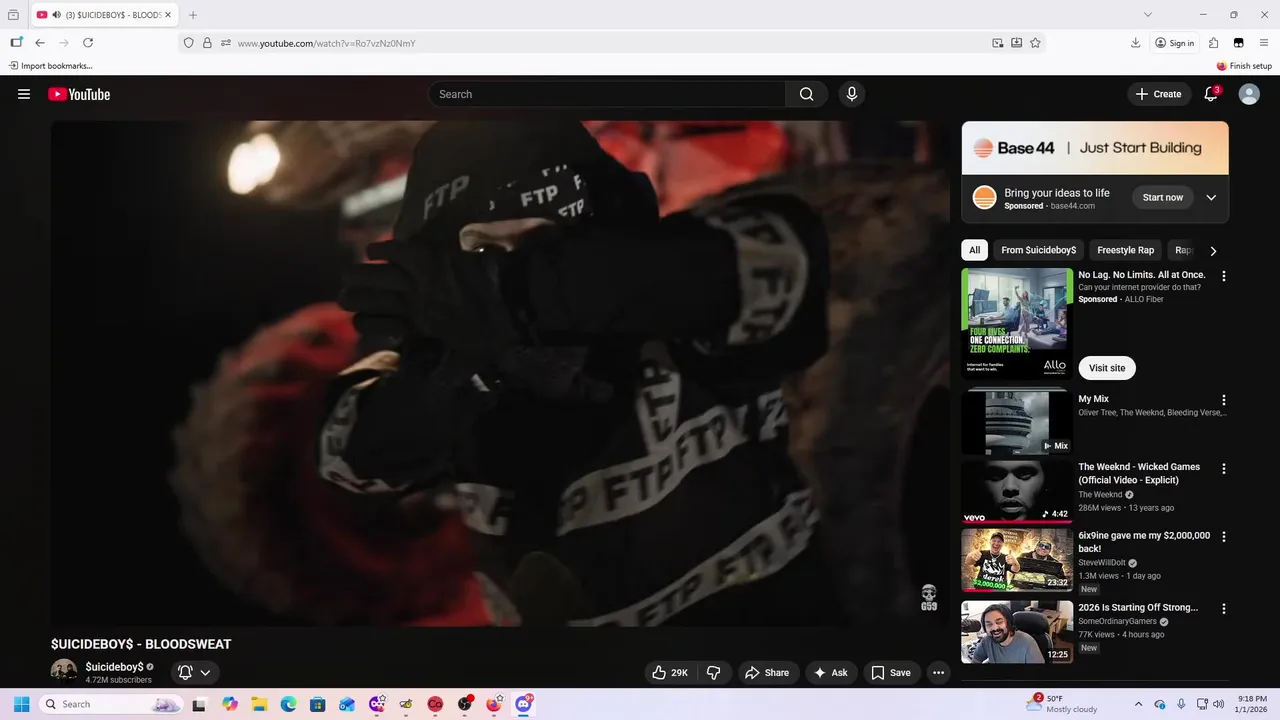Open browser extensions puzzle icon

1213,43
